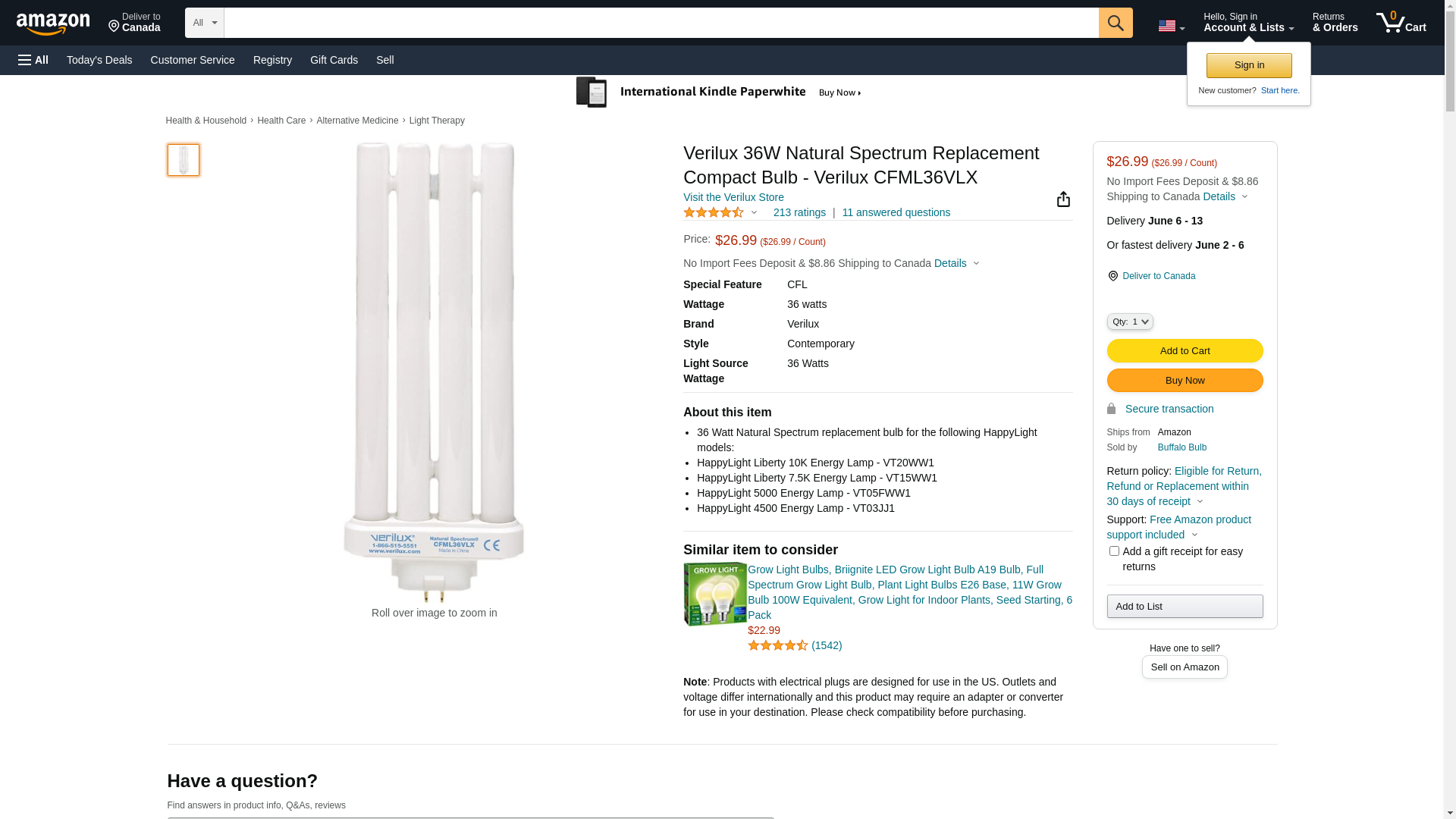Image resolution: width=1456 pixels, height=819 pixels.
Task: Click the Add to Cart button
Action: click(1185, 351)
